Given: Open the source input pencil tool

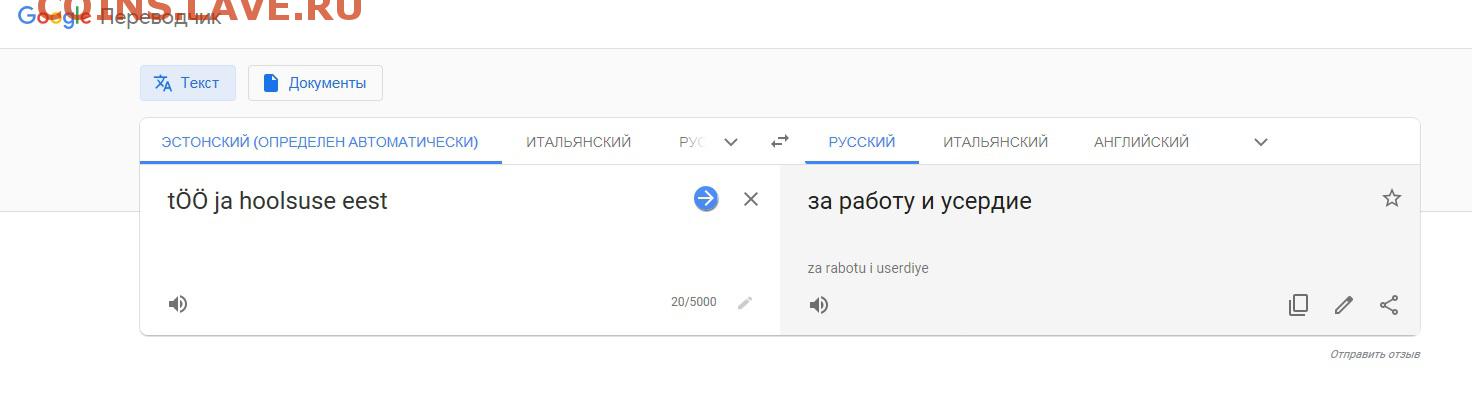Looking at the screenshot, I should 745,303.
